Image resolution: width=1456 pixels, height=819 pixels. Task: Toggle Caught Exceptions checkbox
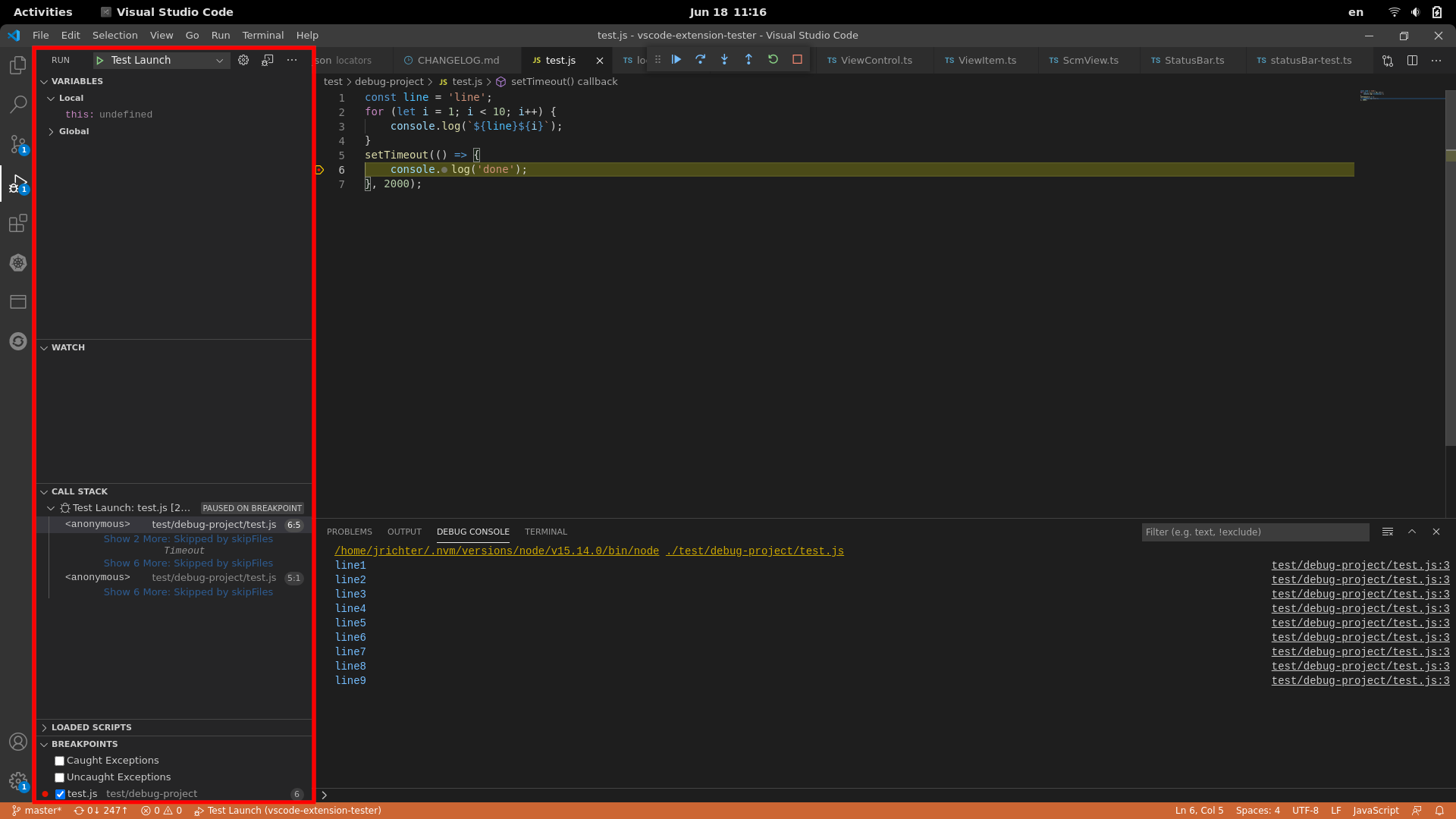click(x=59, y=761)
